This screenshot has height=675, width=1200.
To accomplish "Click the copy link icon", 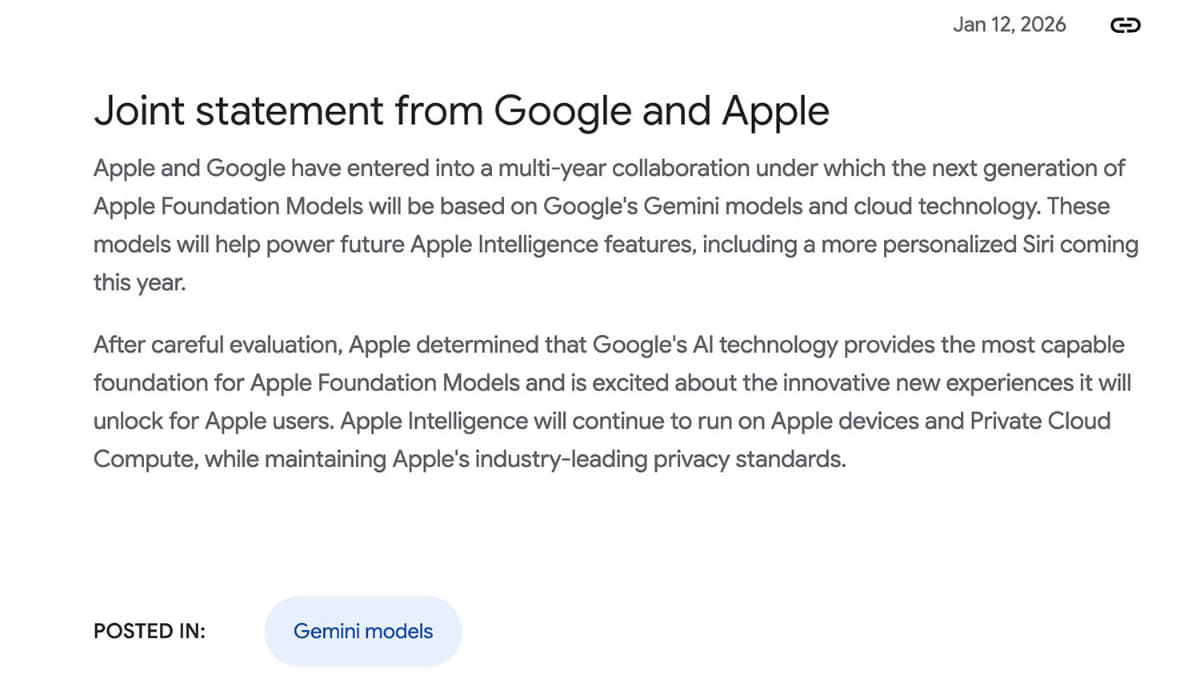I will pyautogui.click(x=1125, y=26).
